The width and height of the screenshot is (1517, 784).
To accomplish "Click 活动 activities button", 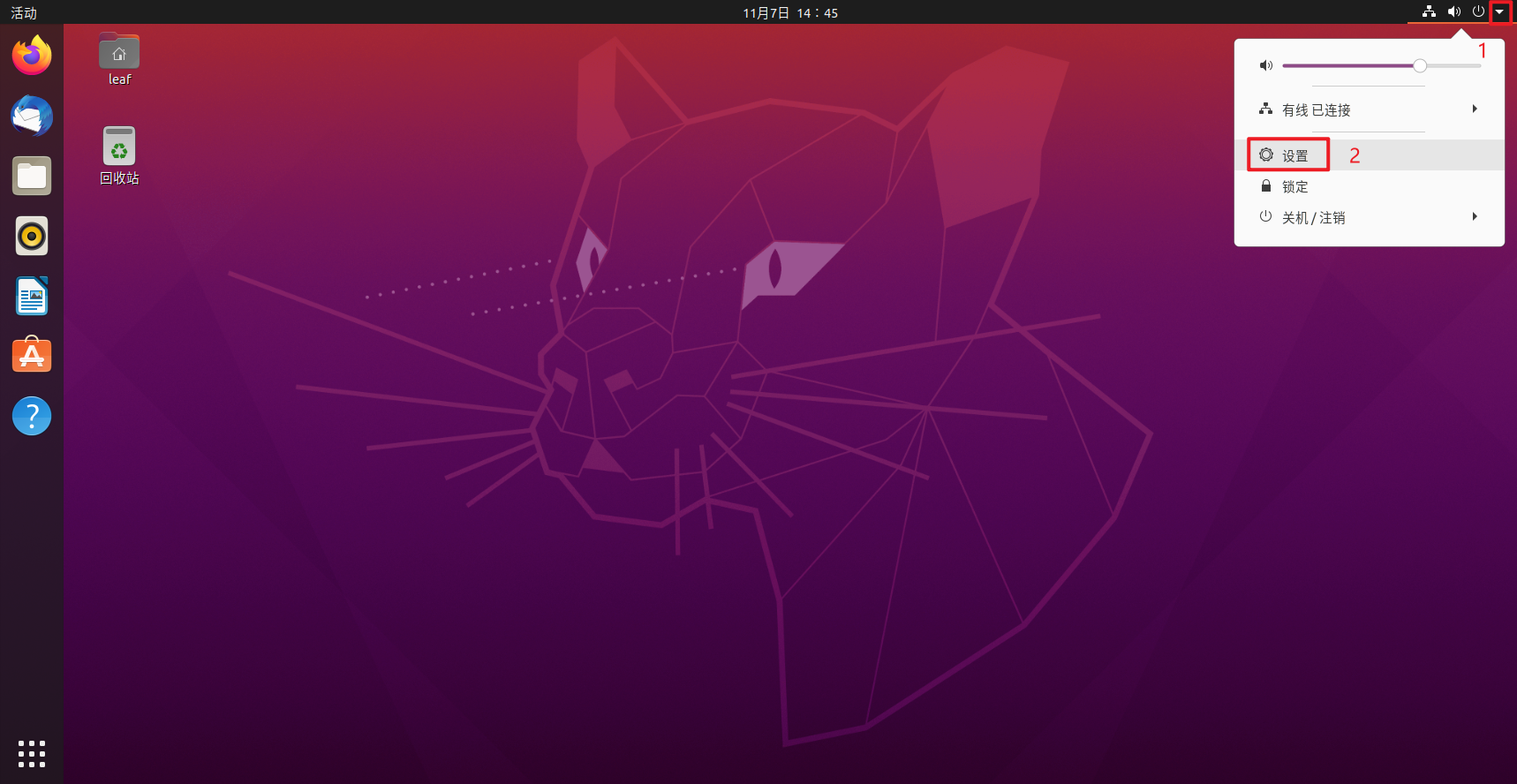I will [24, 12].
